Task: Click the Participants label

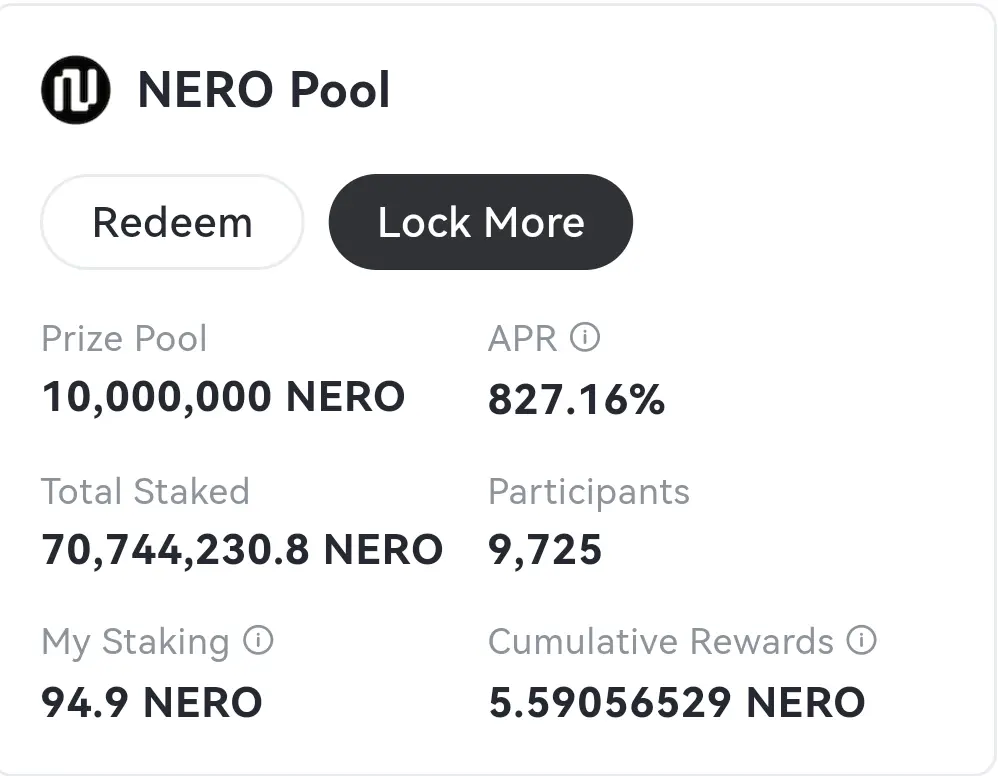Action: (x=589, y=493)
